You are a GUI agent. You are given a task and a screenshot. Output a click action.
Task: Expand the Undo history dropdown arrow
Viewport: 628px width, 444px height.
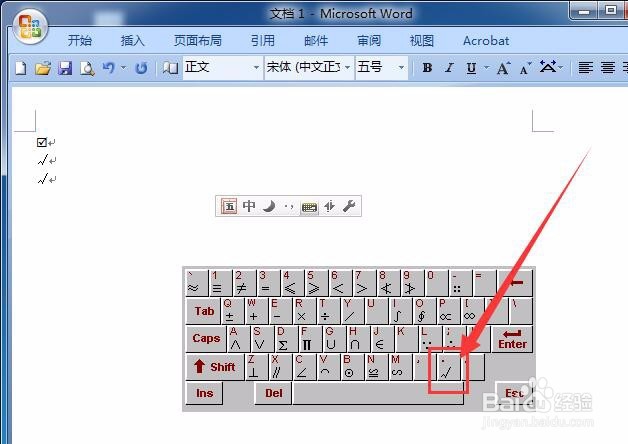[123, 67]
